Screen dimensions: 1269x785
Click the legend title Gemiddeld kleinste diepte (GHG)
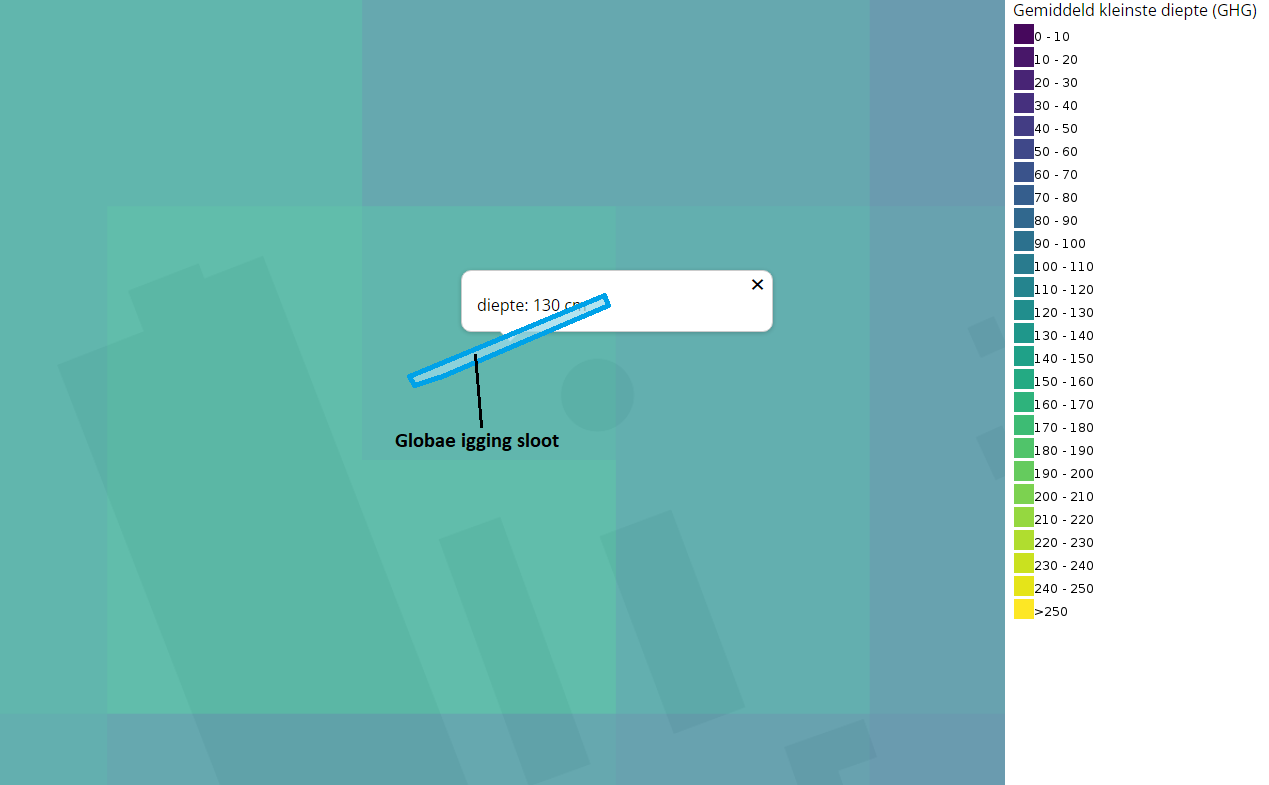point(1135,10)
